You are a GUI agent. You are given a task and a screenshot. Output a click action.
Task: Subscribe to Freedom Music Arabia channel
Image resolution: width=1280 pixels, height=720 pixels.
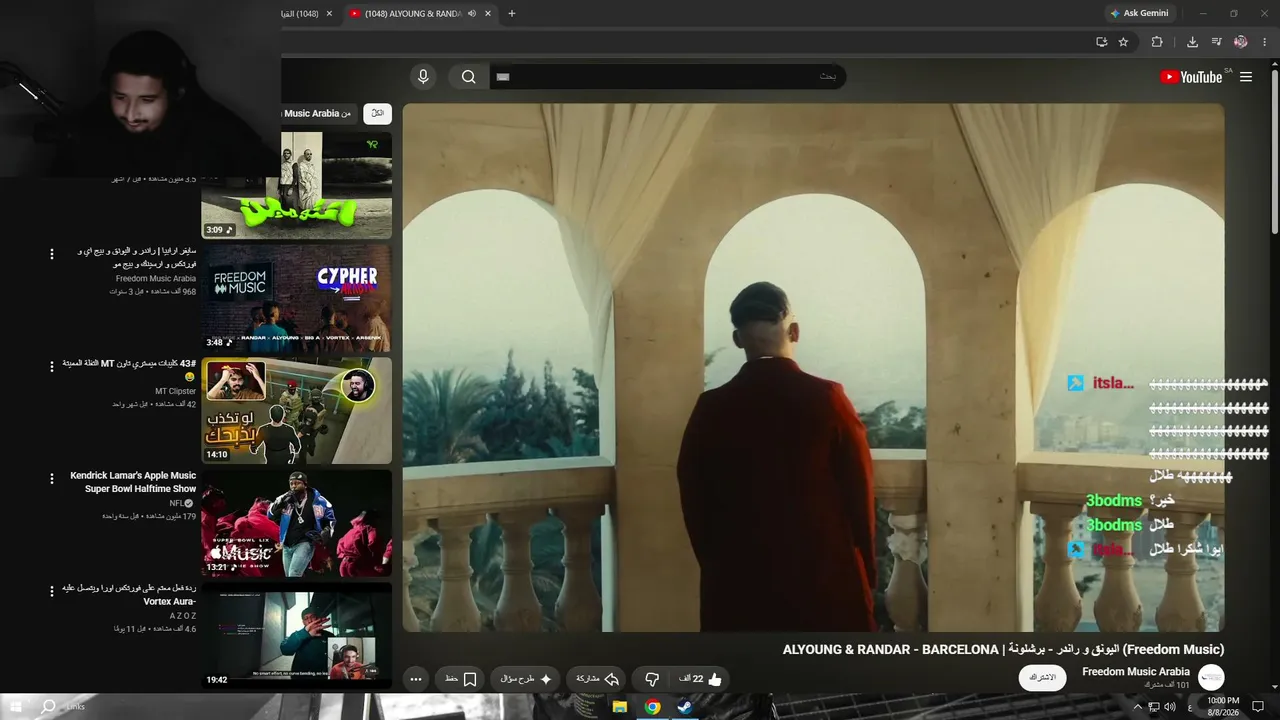pos(1042,677)
